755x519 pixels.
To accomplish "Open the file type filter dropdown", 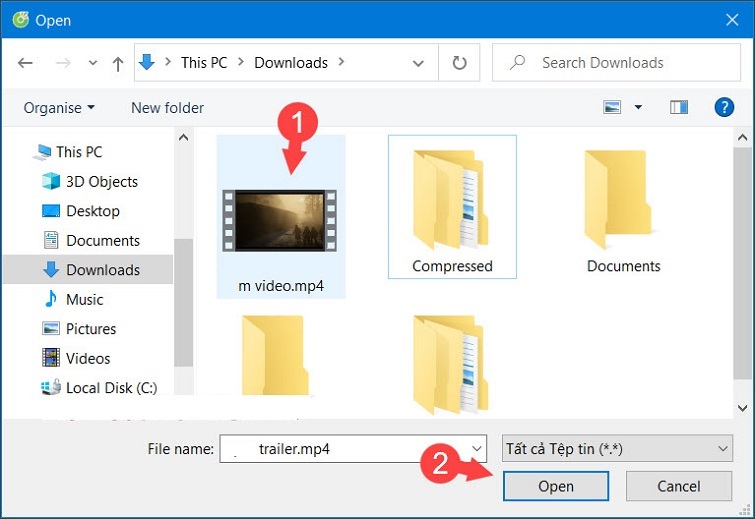I will pos(616,449).
